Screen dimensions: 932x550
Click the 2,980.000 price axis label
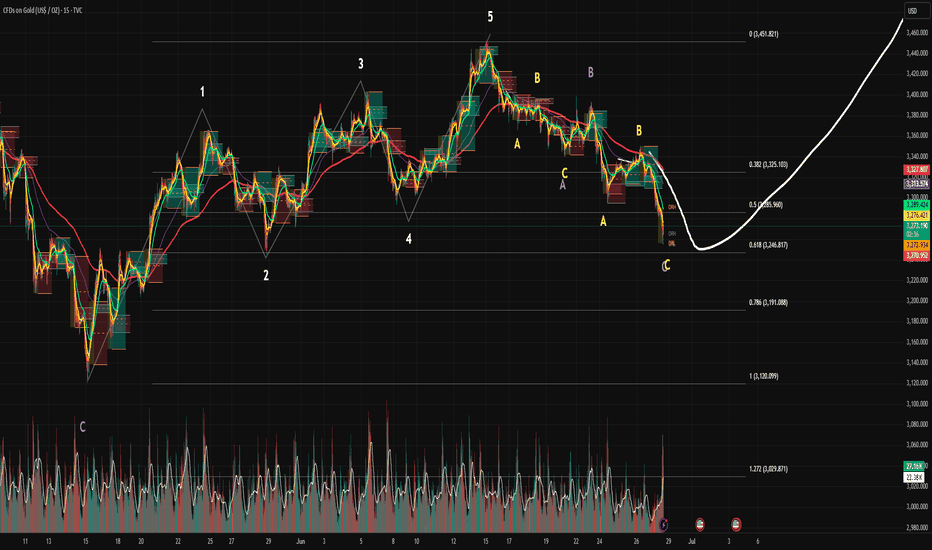click(x=917, y=527)
